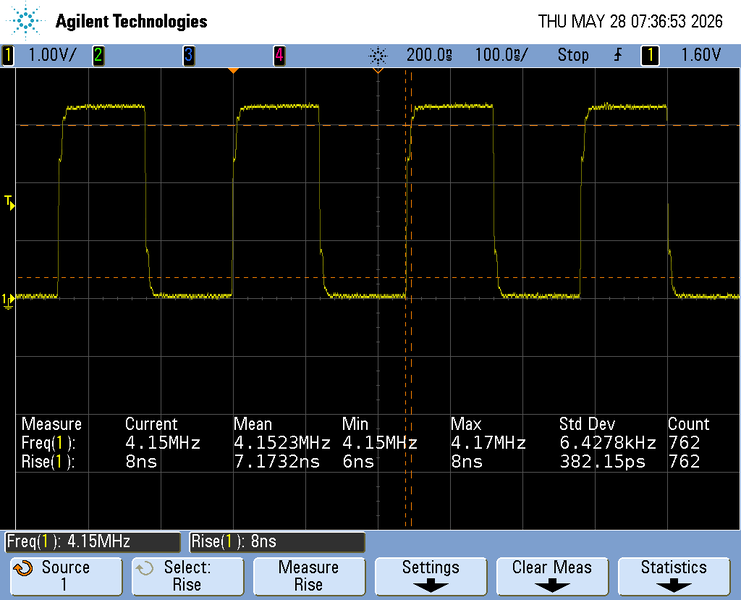Click the Max column header

(465, 424)
